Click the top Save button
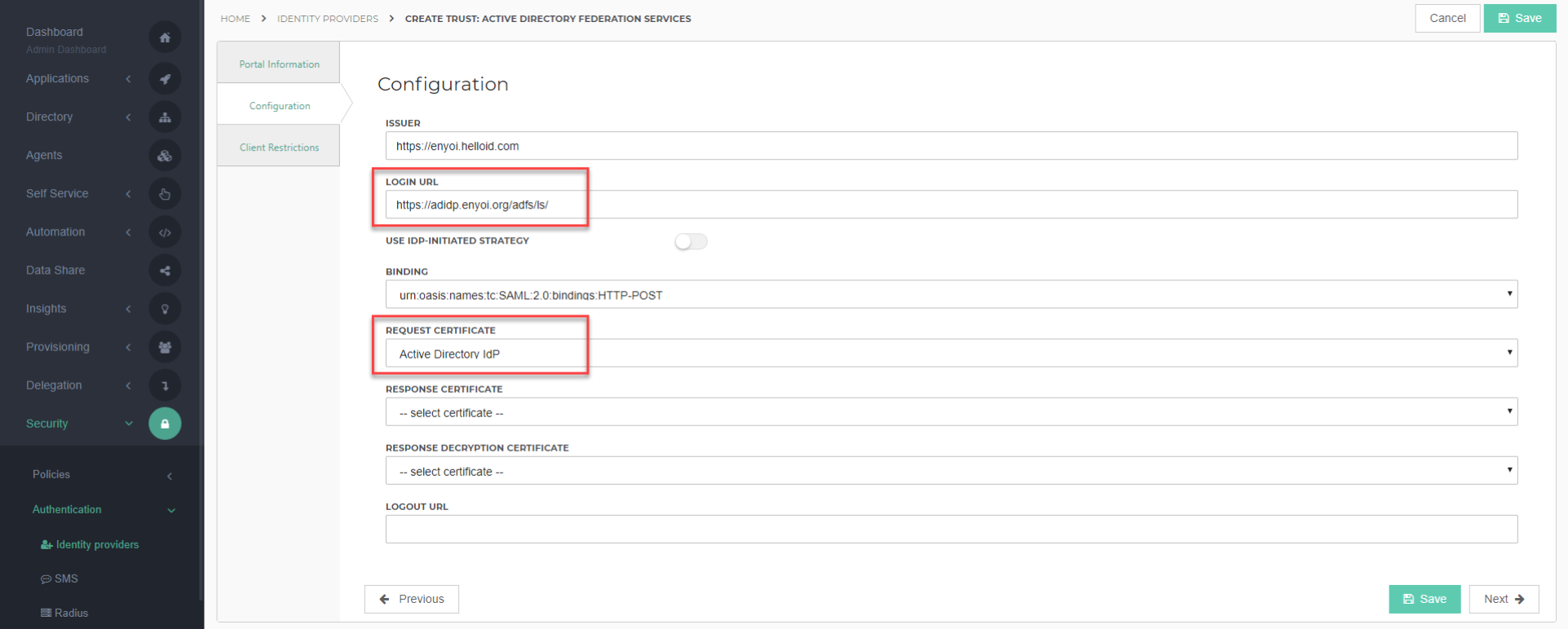Image resolution: width=1568 pixels, height=629 pixels. click(x=1520, y=18)
